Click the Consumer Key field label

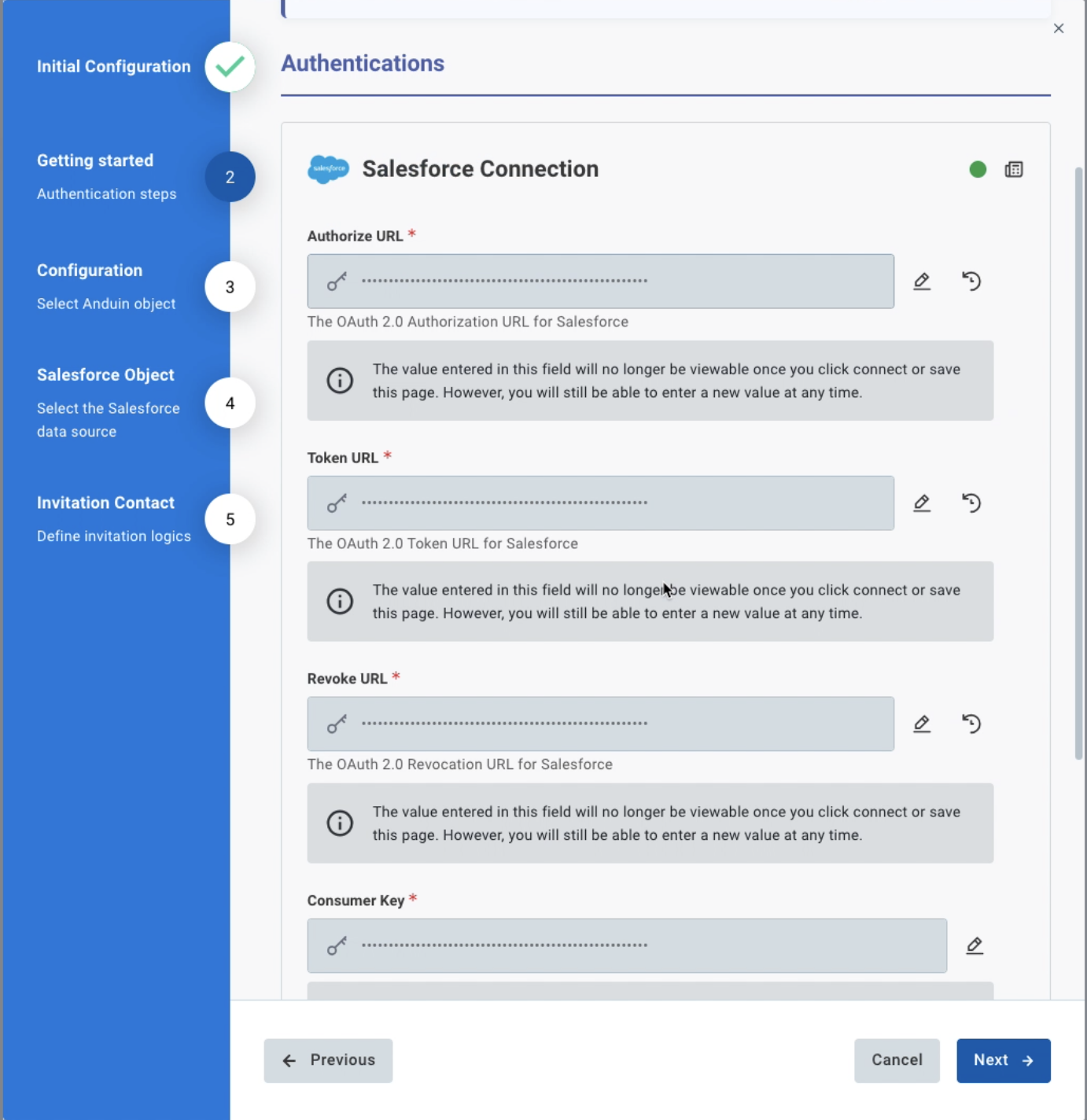(356, 901)
